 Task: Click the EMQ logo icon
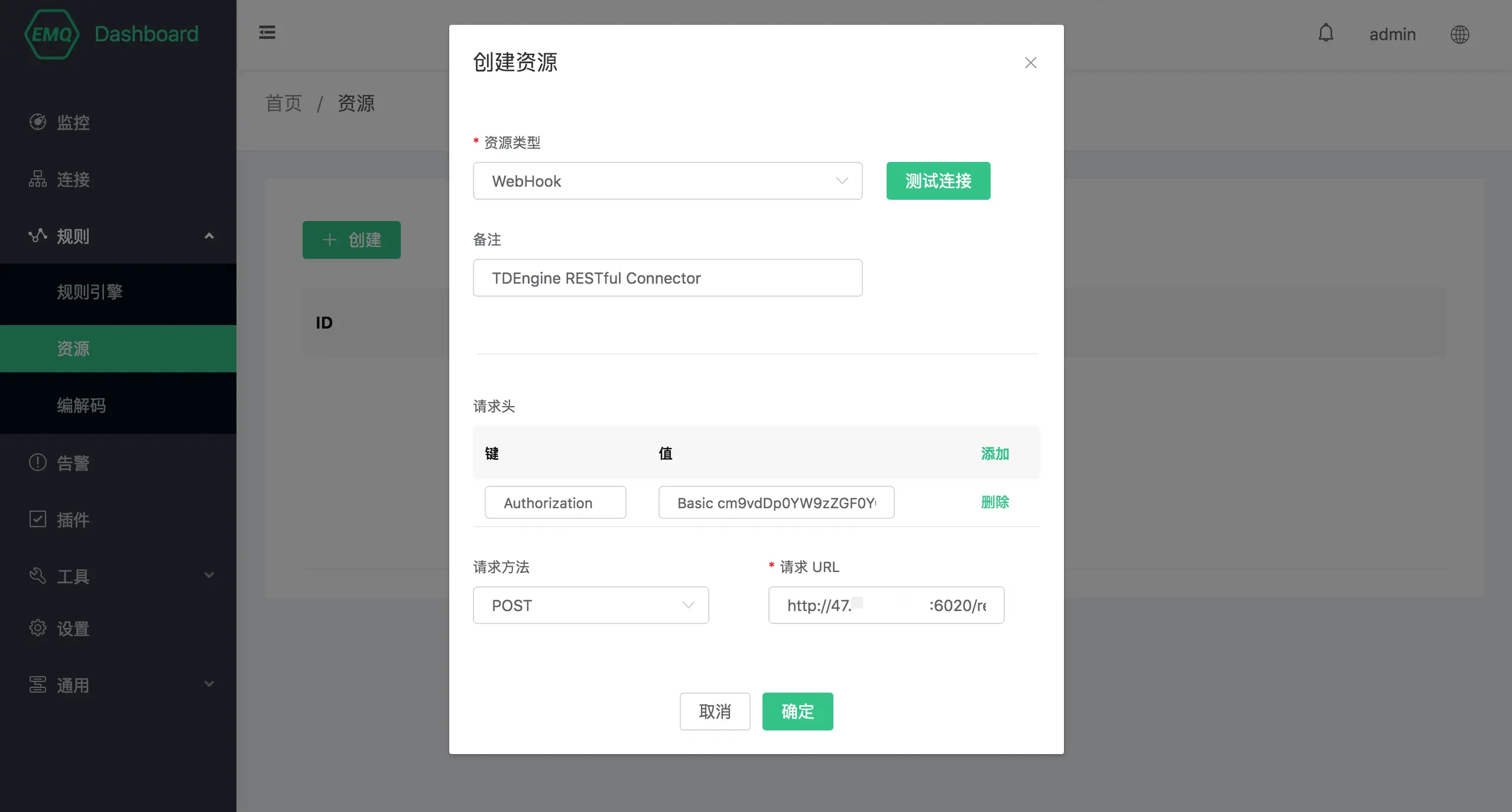(x=52, y=34)
